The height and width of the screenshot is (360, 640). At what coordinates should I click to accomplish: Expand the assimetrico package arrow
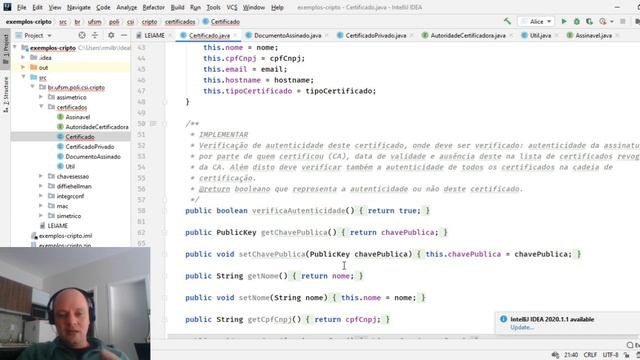(41, 97)
